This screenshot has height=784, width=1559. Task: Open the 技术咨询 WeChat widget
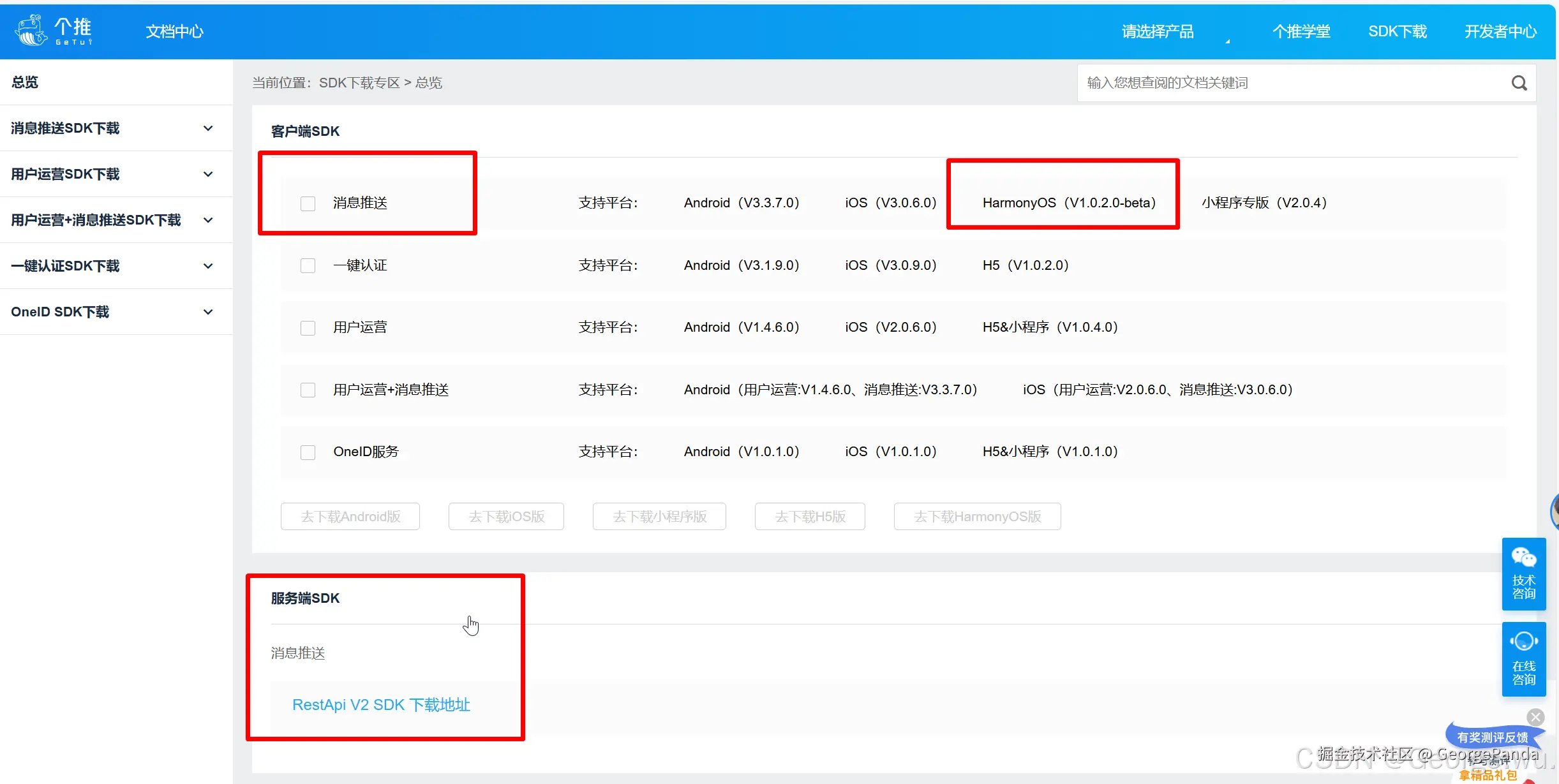tap(1523, 573)
